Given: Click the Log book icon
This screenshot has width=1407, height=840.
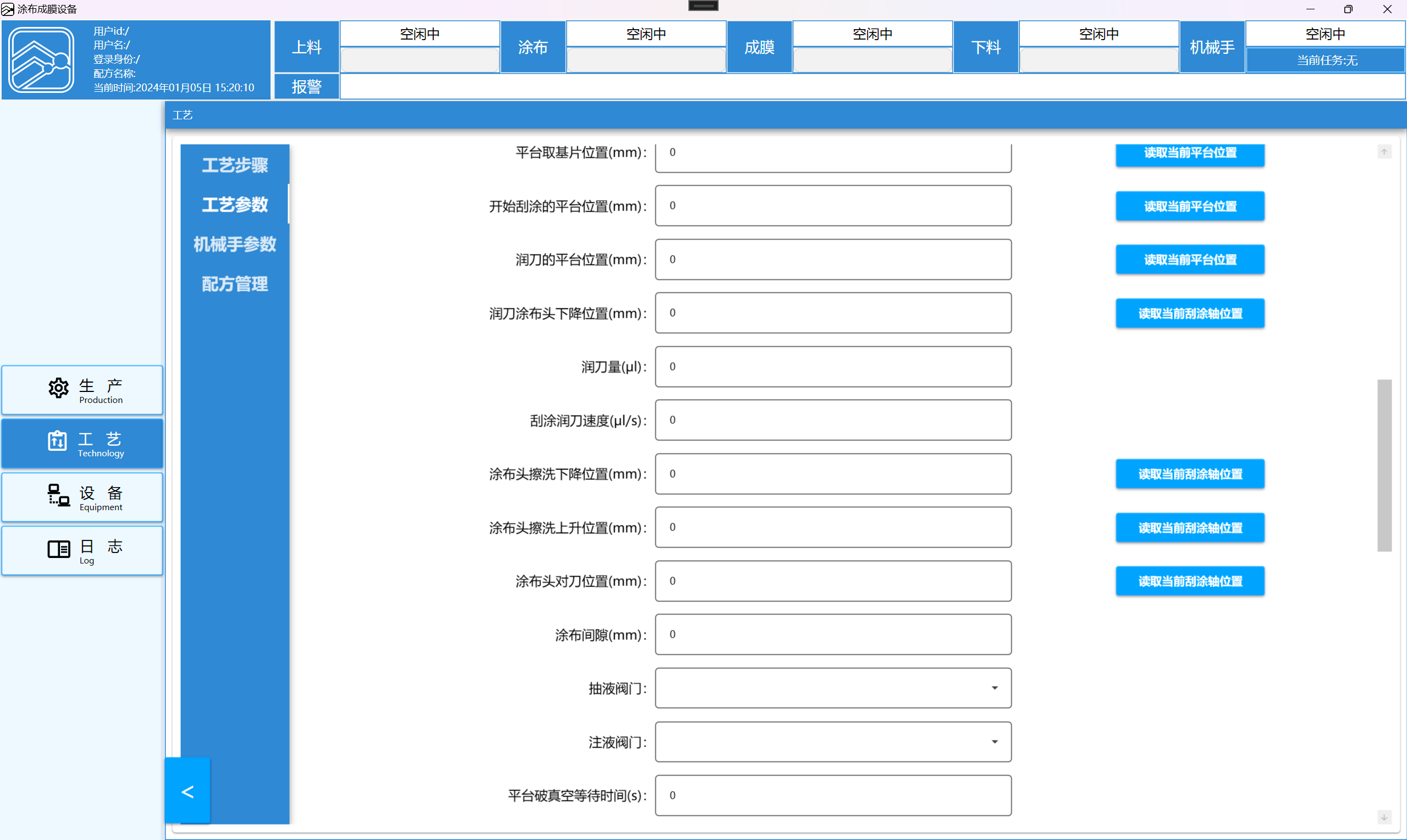Looking at the screenshot, I should (x=58, y=549).
